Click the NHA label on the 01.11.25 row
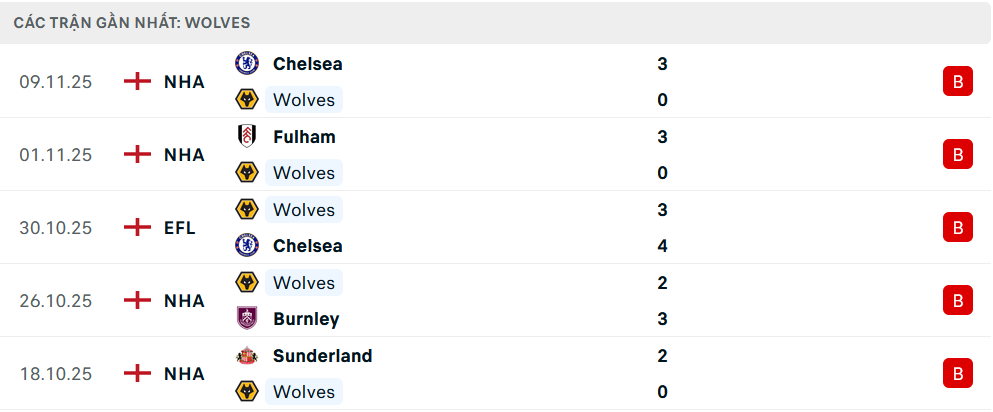 [184, 154]
